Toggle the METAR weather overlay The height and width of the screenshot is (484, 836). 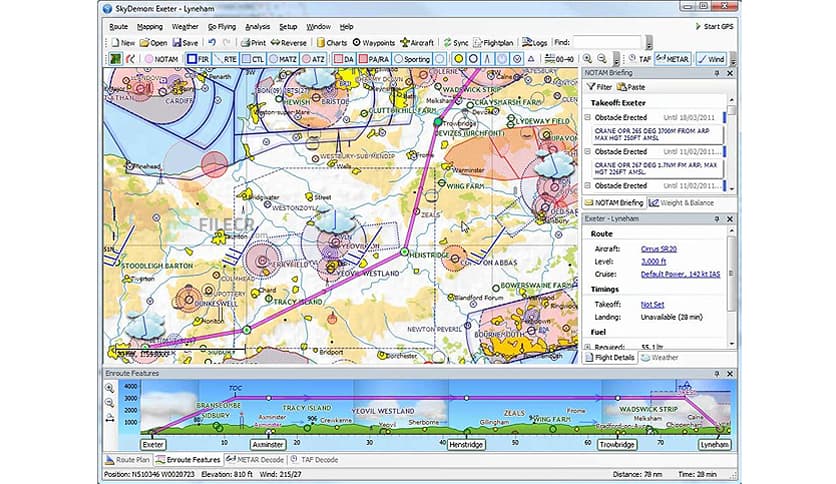[673, 59]
